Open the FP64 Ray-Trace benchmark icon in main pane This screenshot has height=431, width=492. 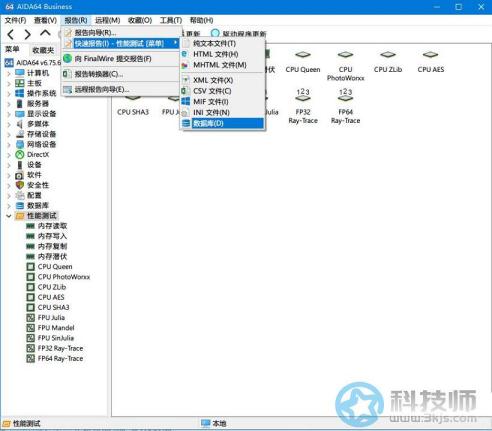click(x=345, y=95)
